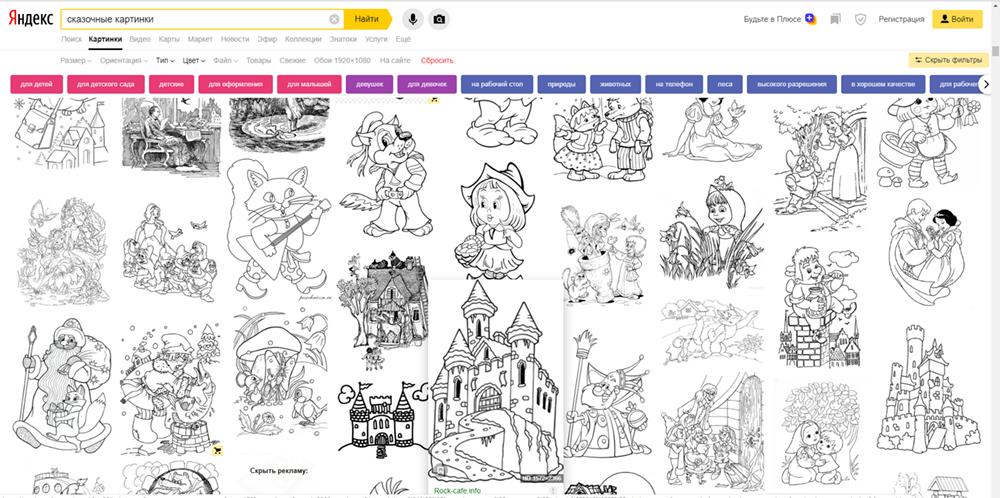Screen dimensions: 1000x498
Task: Click the yellow Найти search button
Action: [x=367, y=19]
